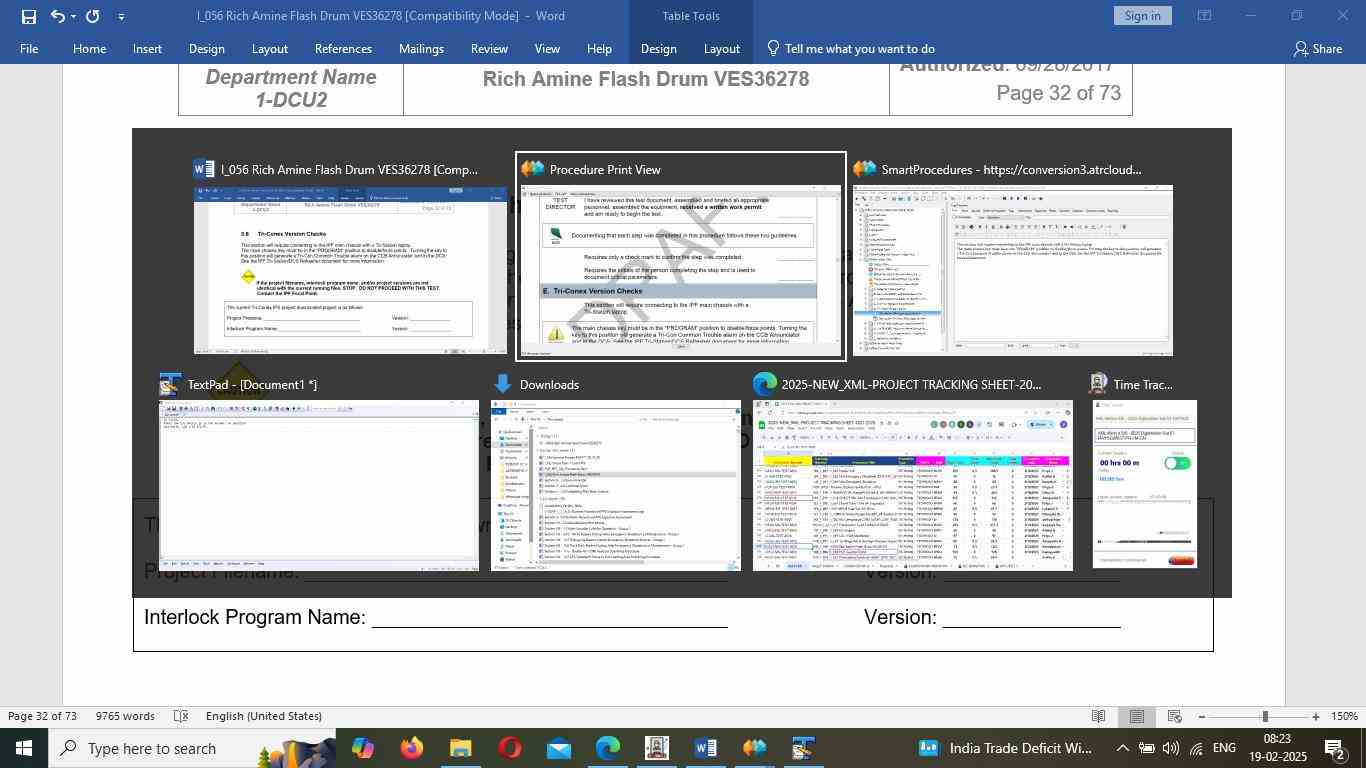Open Microsoft Edge from the taskbar
The image size is (1366, 768).
coord(607,748)
